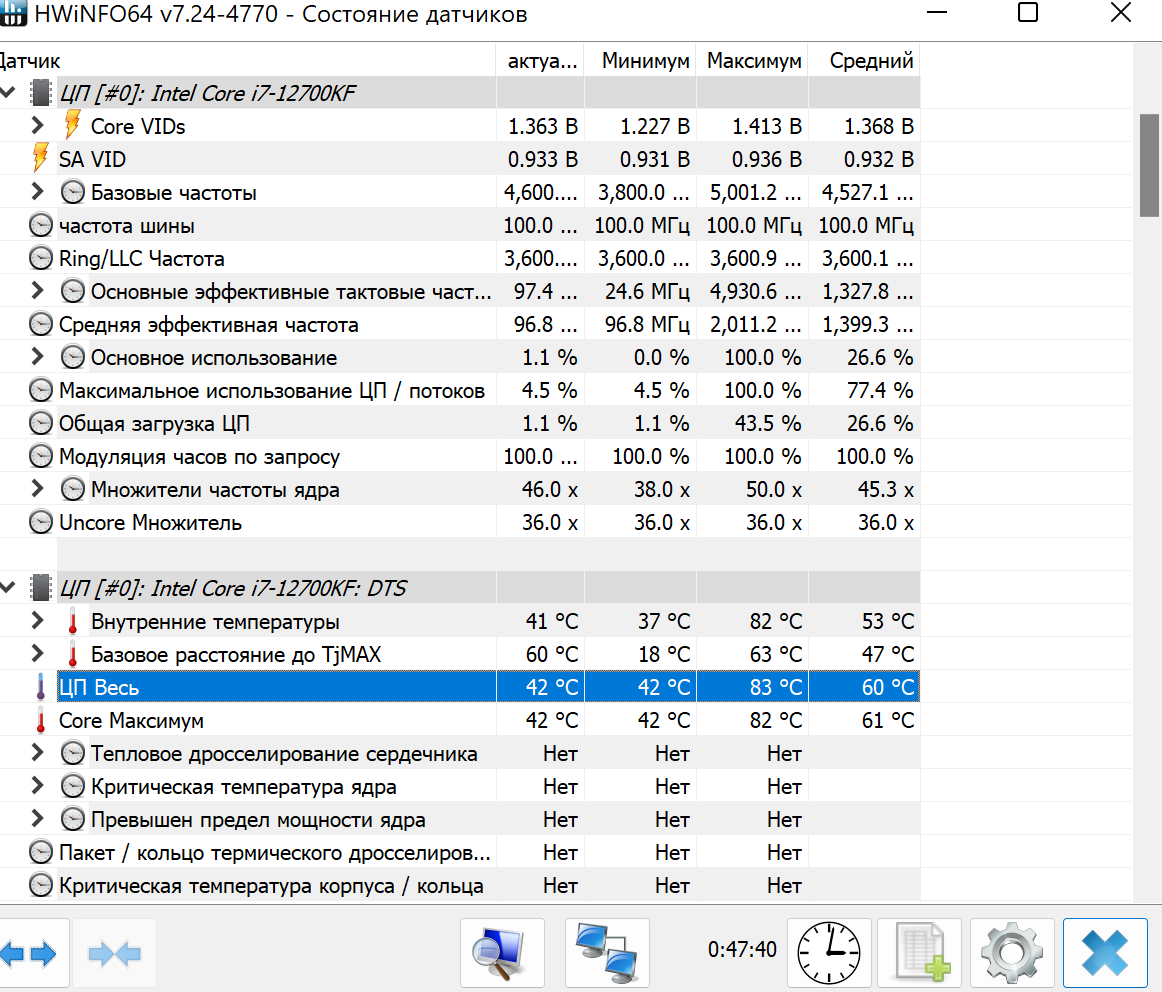Click thermometer icon beside Core Максимум

[41, 720]
